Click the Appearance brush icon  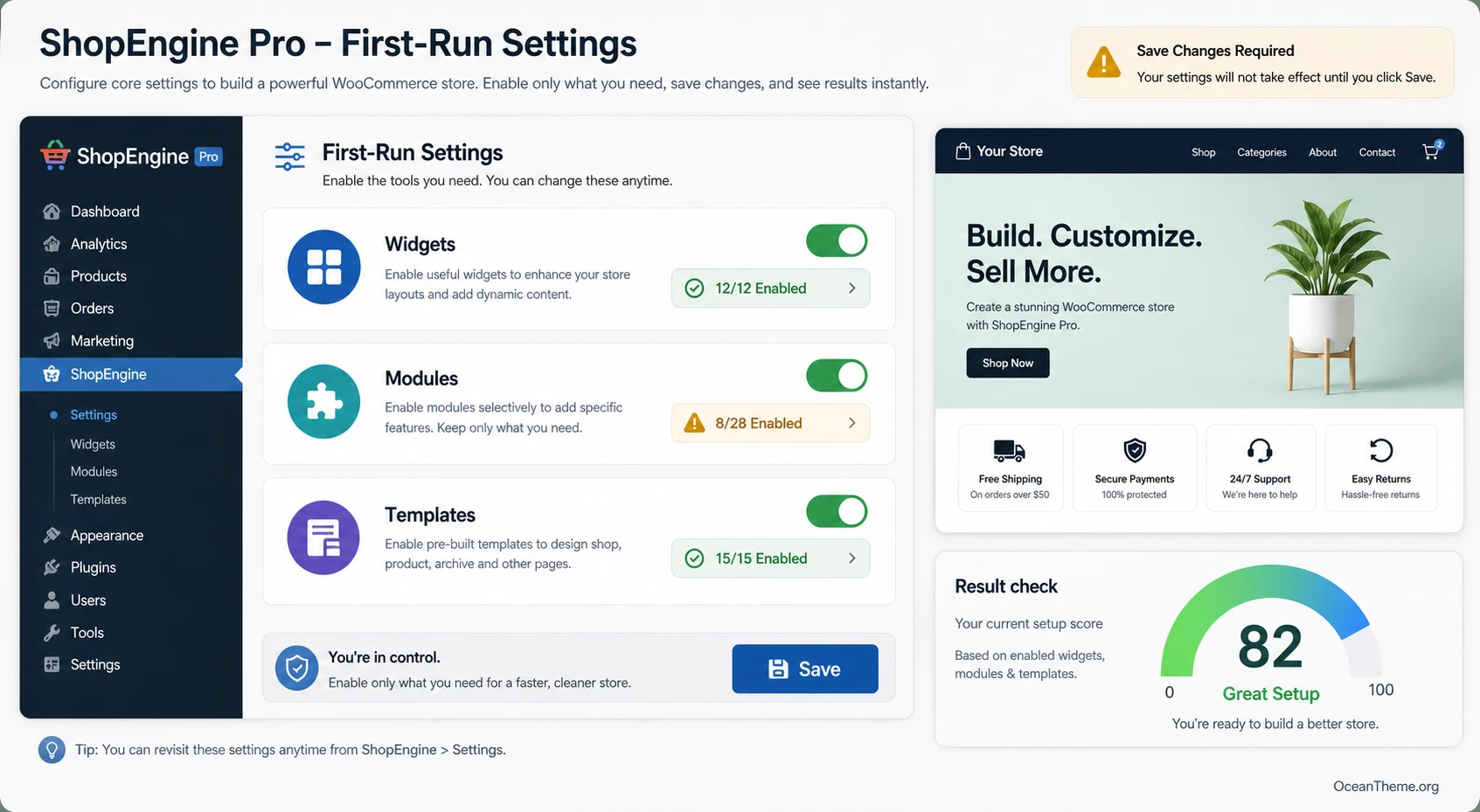pos(52,535)
